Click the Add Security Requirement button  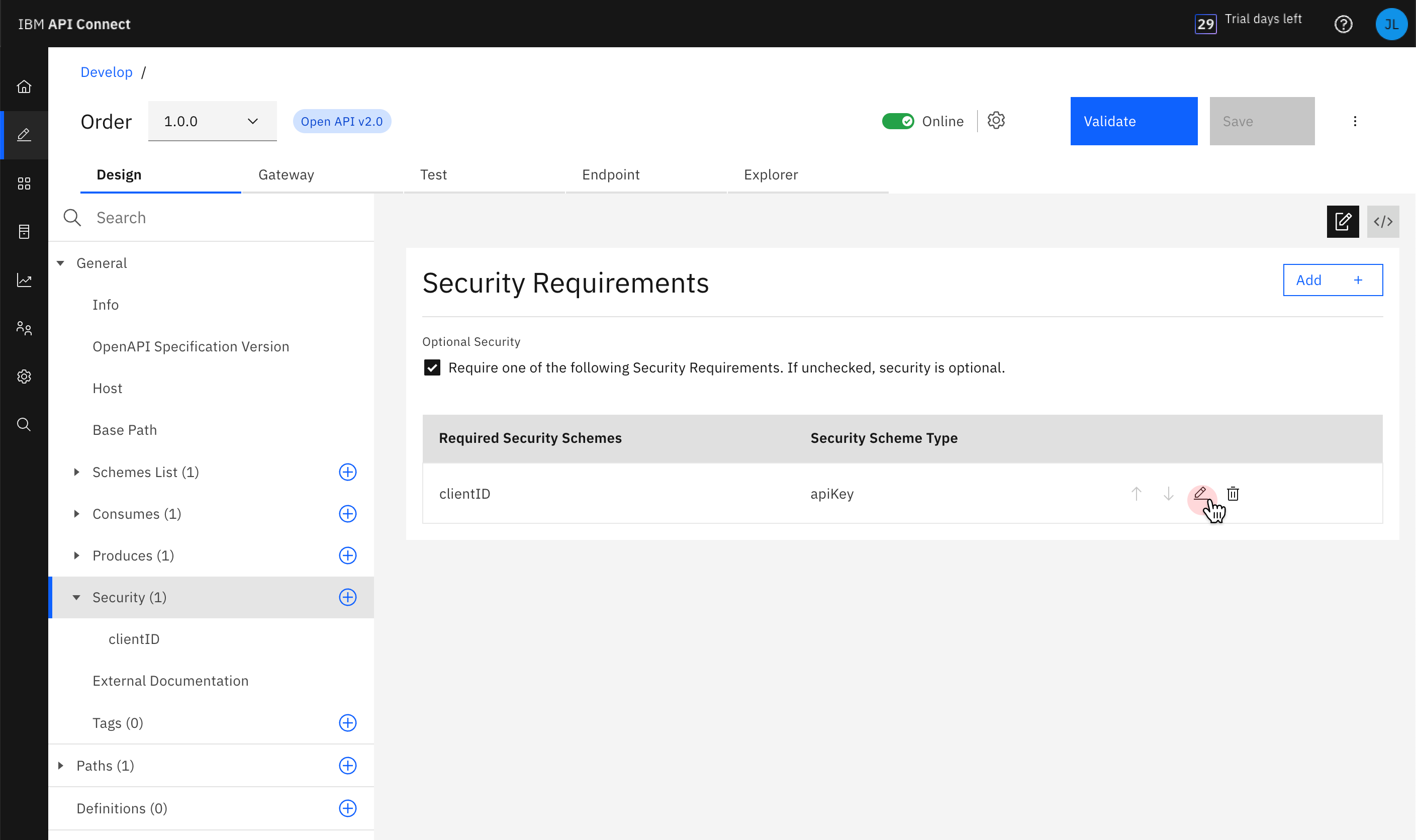click(x=1332, y=280)
